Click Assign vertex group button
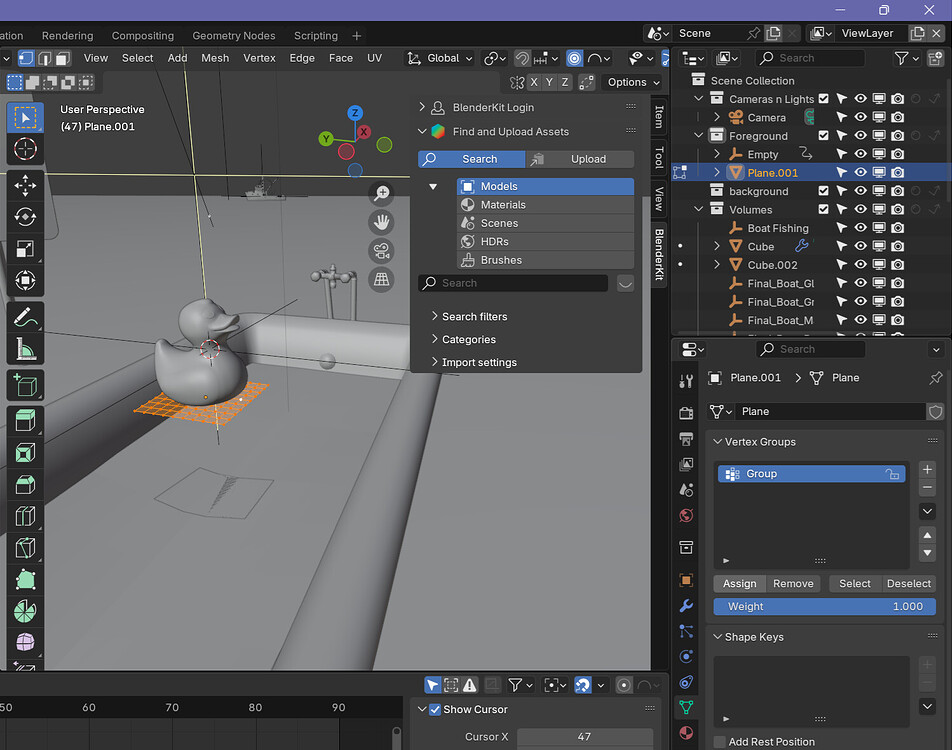The width and height of the screenshot is (952, 750). click(740, 584)
